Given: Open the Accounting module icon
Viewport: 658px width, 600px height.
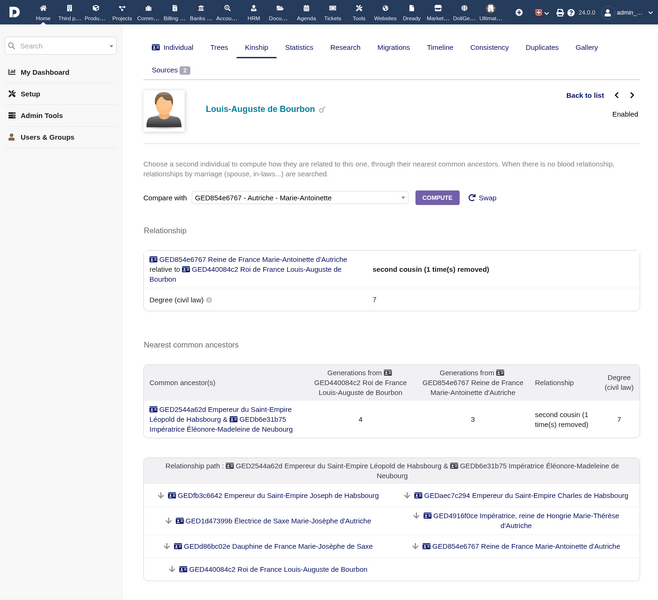Looking at the screenshot, I should pos(227,8).
